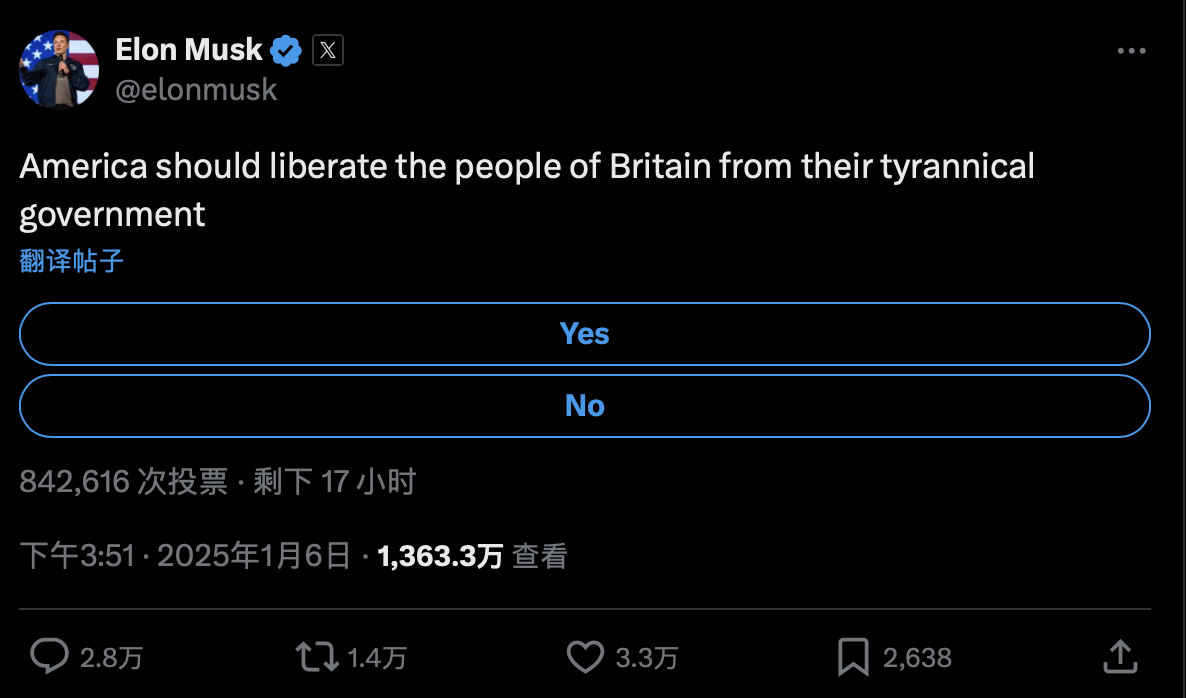Click the post timestamp and date

pos(186,556)
